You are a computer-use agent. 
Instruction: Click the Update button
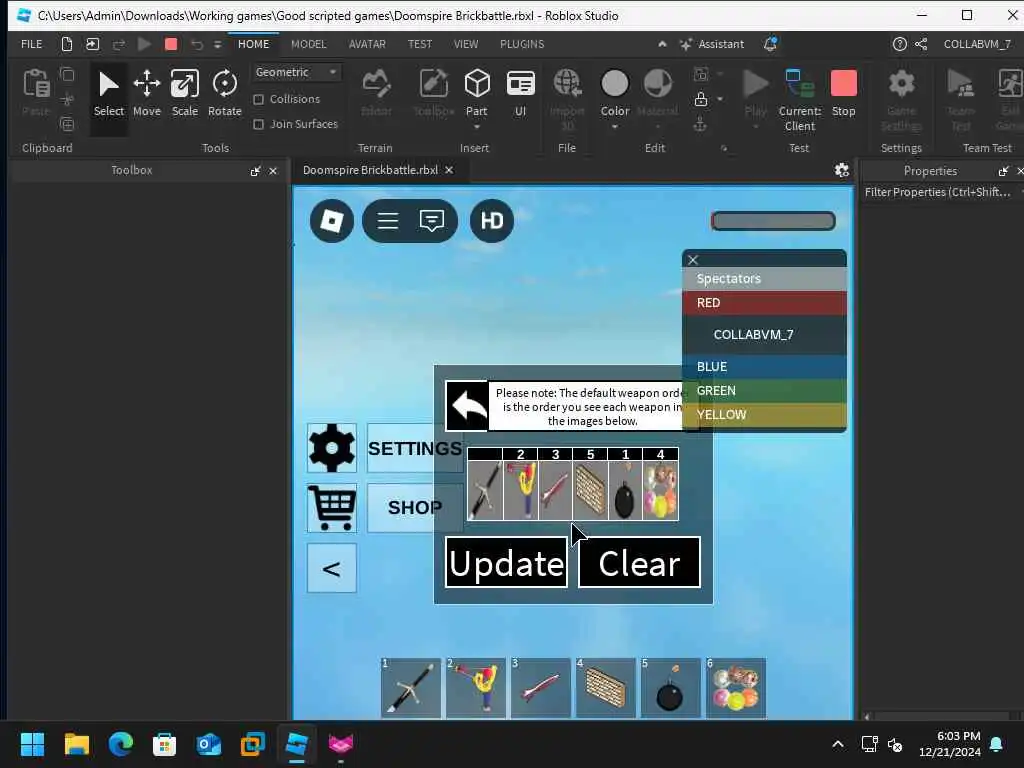pos(506,562)
